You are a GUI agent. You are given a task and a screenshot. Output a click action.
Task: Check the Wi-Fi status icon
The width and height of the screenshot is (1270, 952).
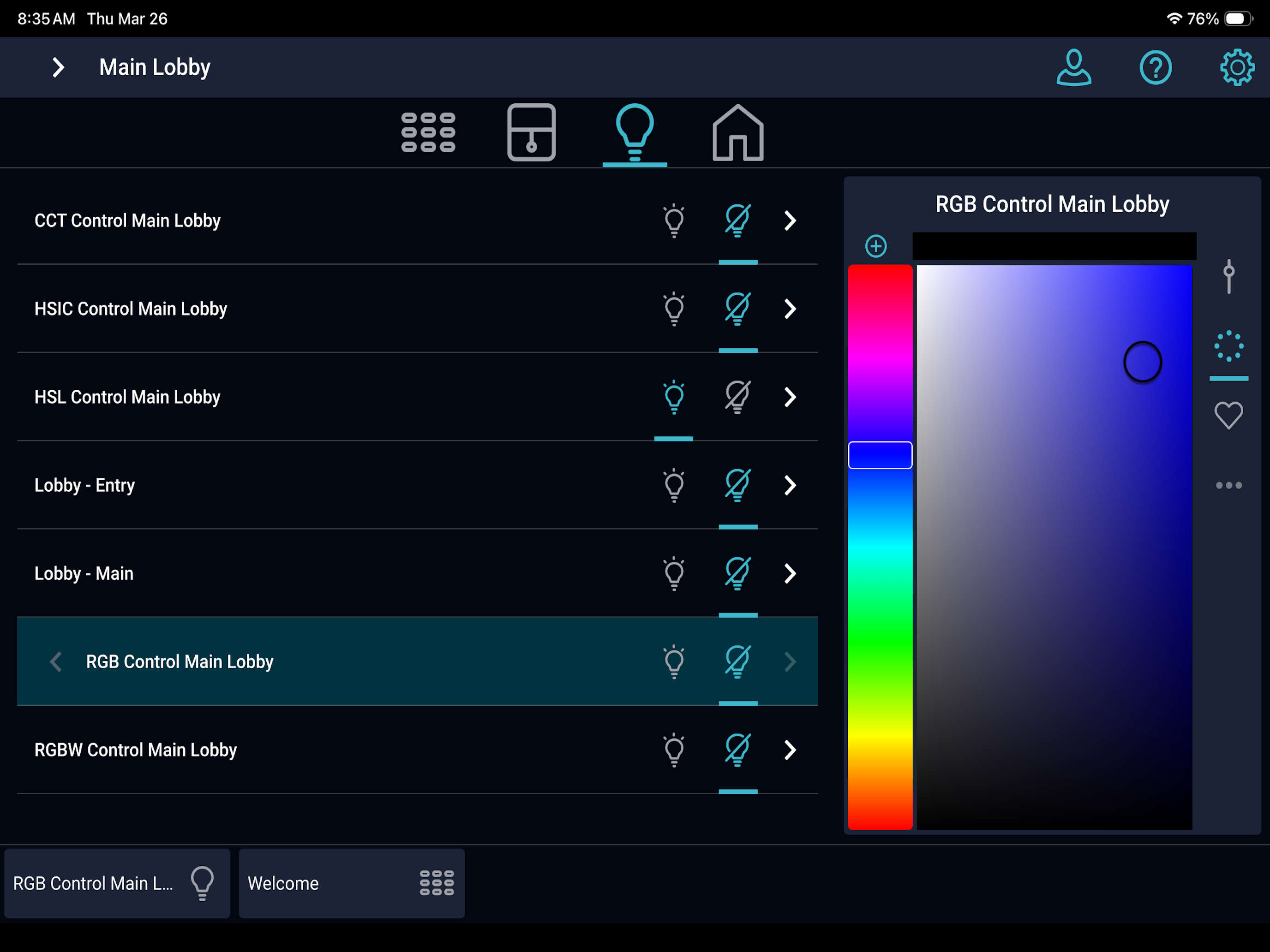(1174, 18)
